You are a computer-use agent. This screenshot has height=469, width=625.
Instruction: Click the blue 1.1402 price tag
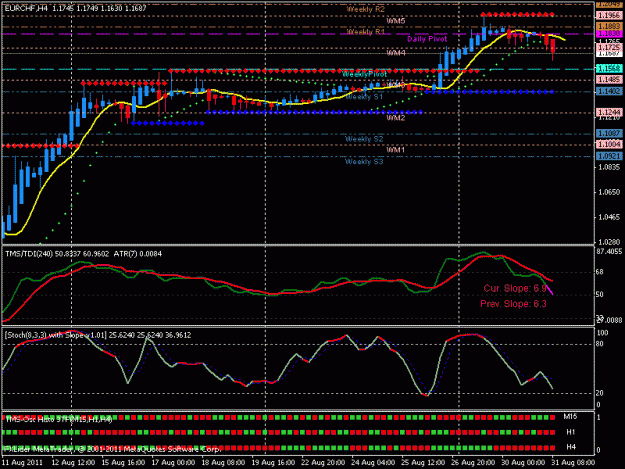(609, 91)
